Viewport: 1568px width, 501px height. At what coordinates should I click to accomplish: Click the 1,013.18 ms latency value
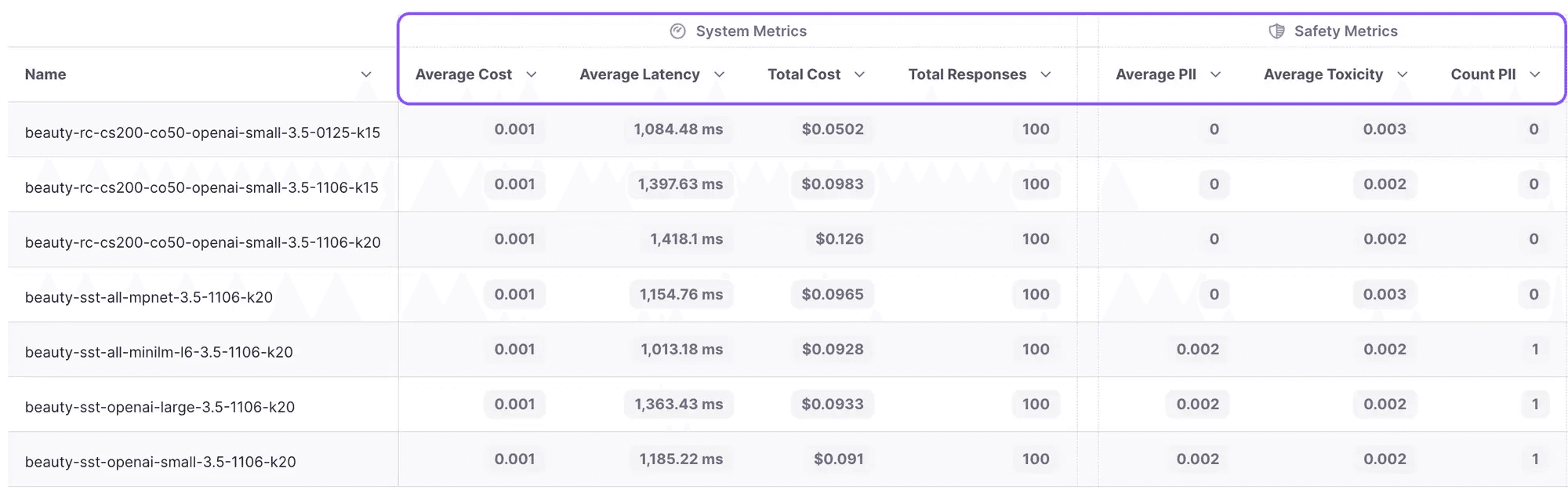point(681,349)
